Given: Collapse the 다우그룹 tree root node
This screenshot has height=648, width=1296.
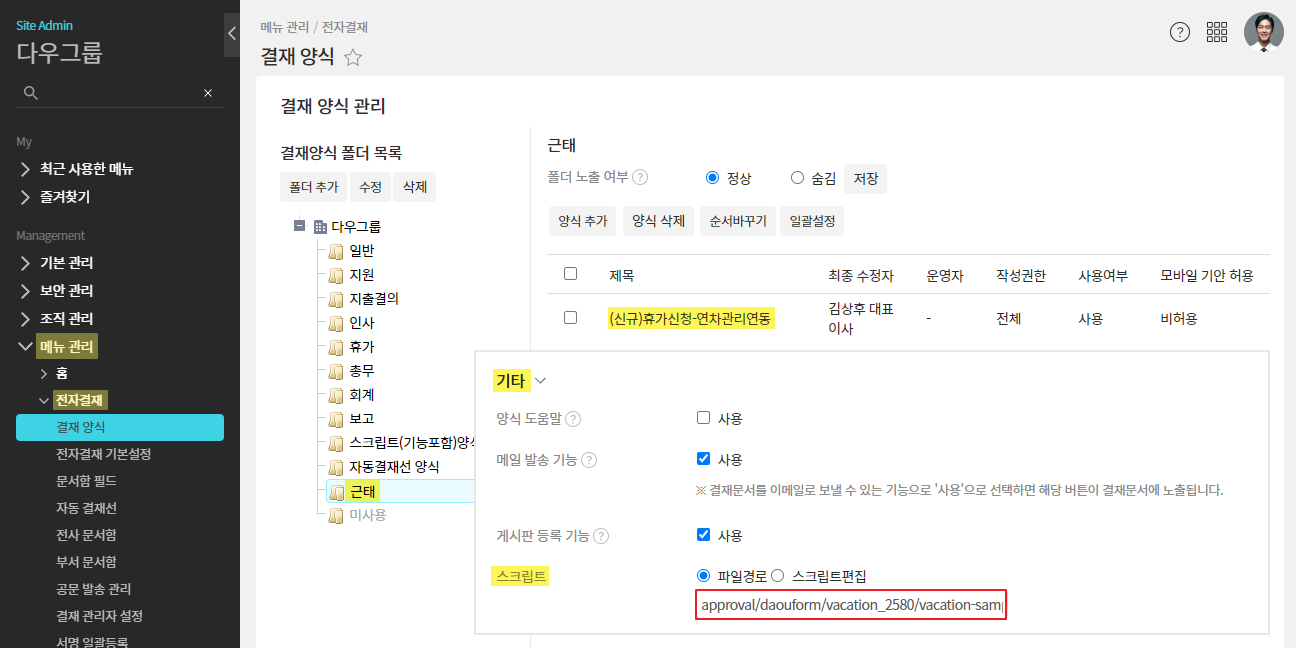Looking at the screenshot, I should click(x=299, y=226).
